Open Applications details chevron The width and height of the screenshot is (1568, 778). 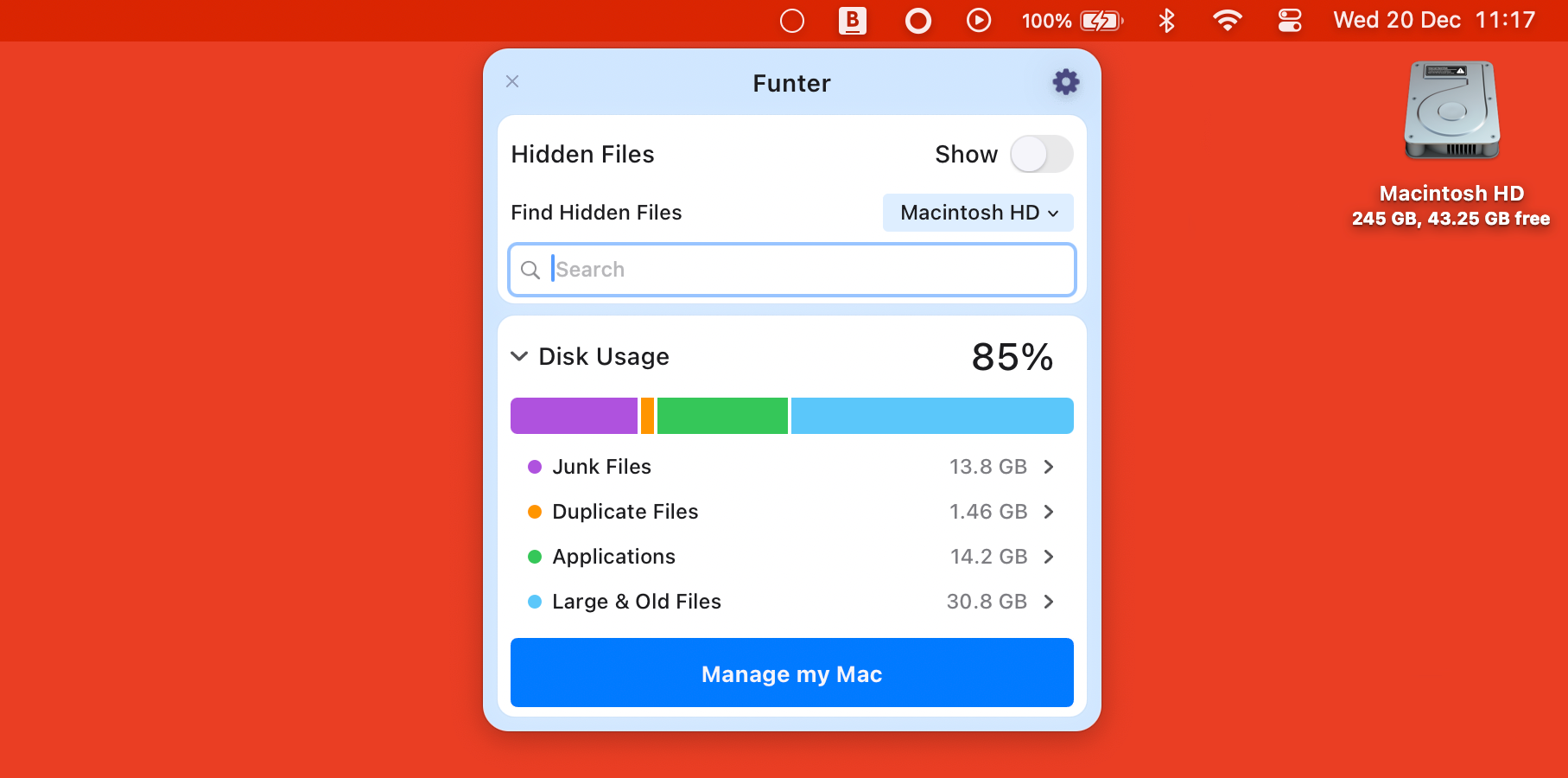1049,557
